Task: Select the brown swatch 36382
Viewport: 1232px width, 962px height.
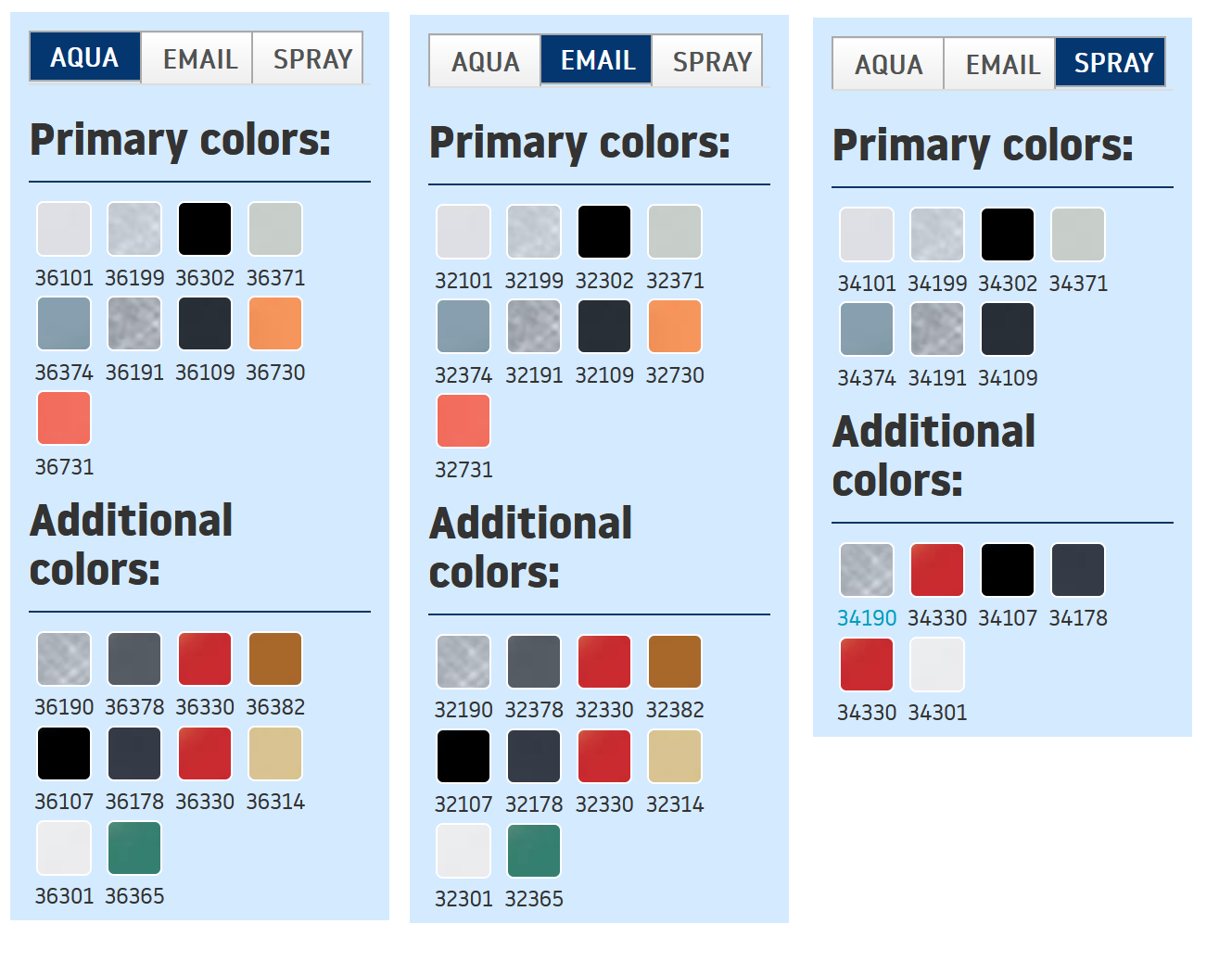Action: (x=275, y=659)
